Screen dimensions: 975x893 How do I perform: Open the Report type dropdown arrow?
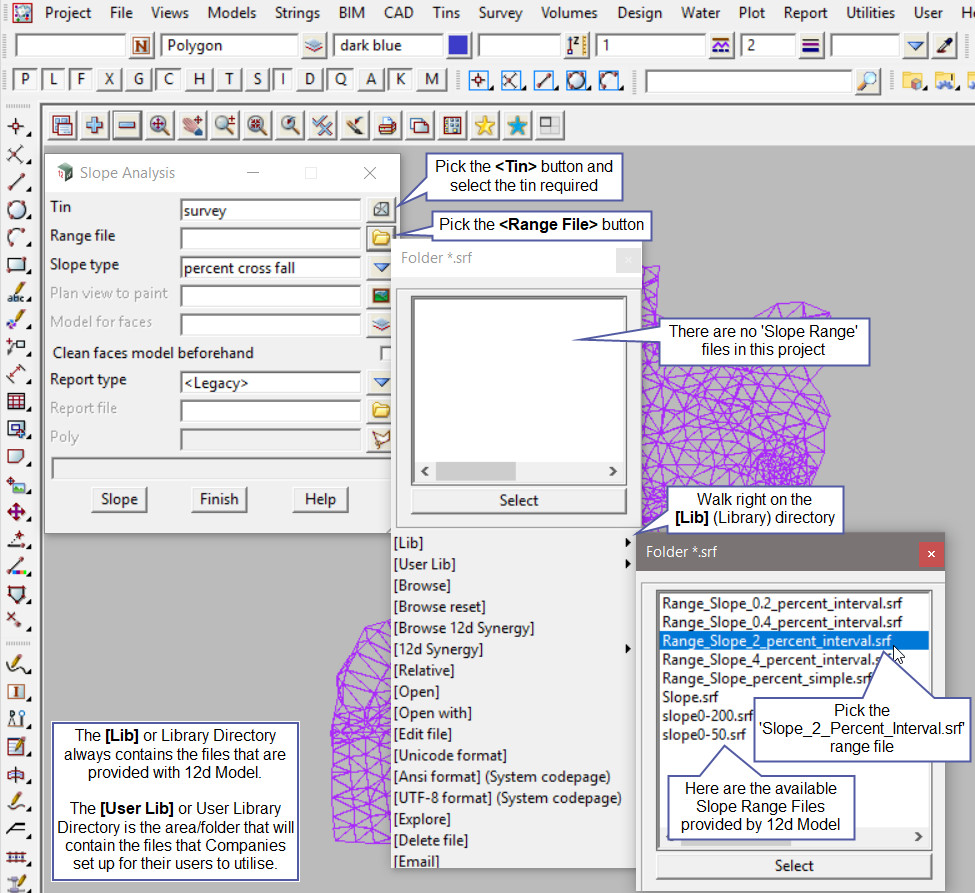(381, 382)
